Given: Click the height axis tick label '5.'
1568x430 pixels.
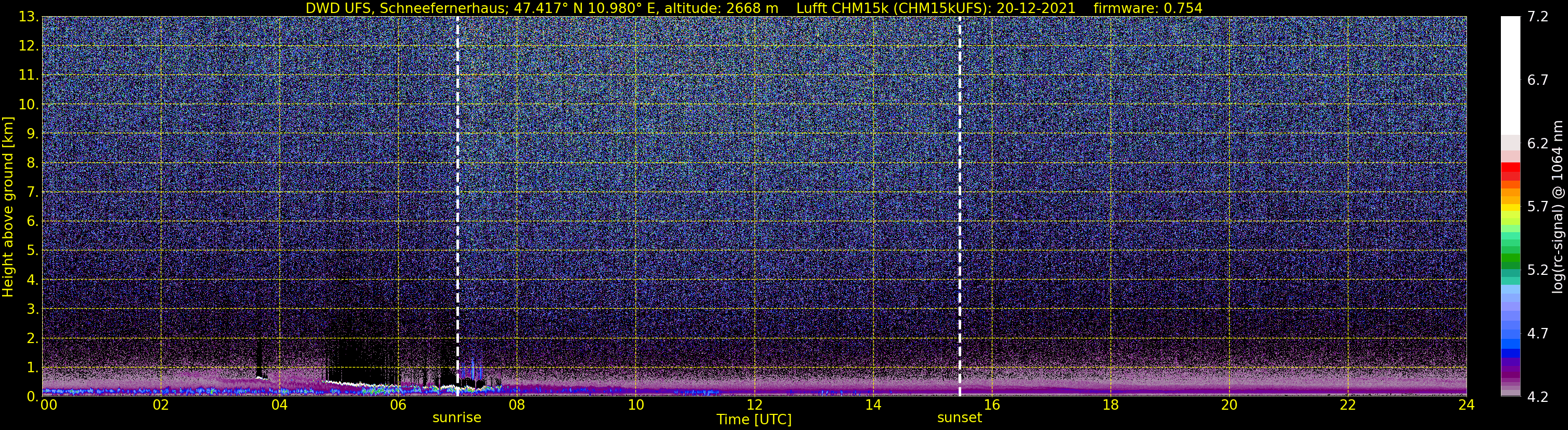Looking at the screenshot, I should tap(32, 251).
